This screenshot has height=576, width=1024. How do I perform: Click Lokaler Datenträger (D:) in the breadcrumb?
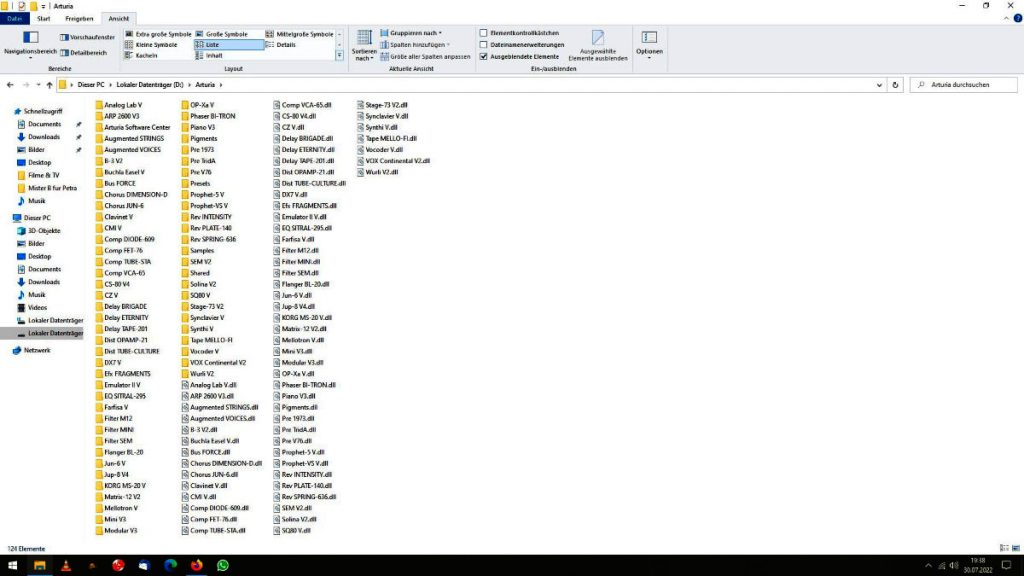point(150,85)
